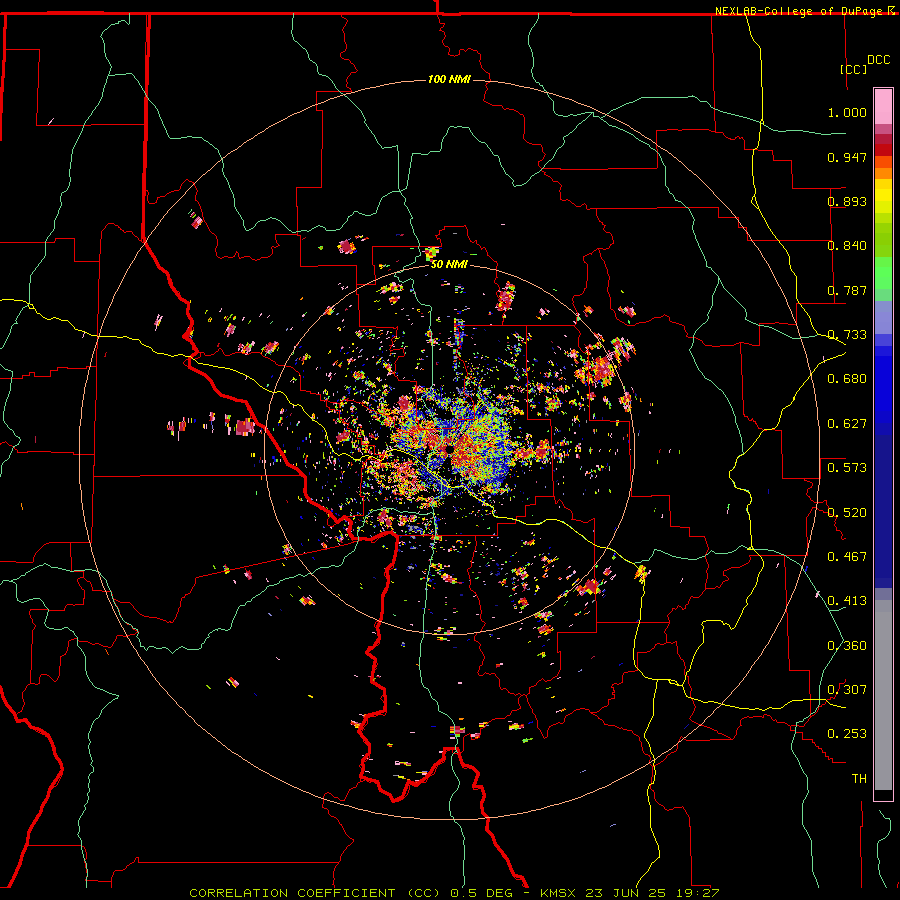Click the 50 NMI range ring label

(449, 265)
